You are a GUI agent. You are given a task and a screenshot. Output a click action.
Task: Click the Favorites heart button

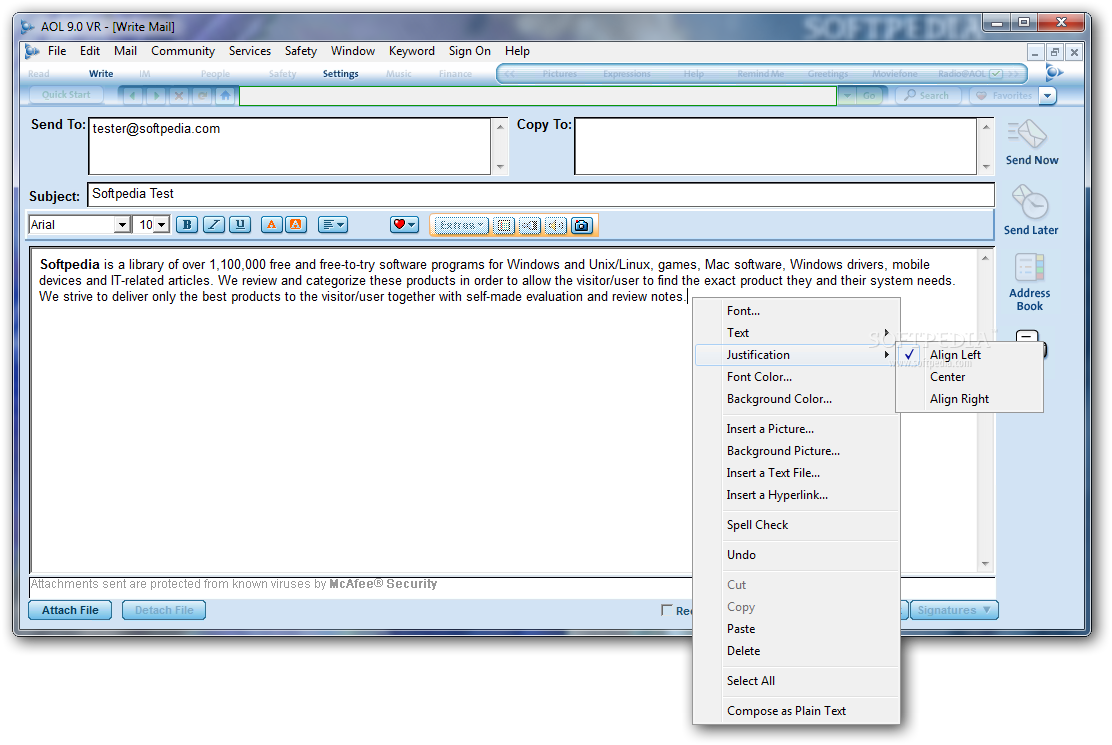click(1004, 95)
